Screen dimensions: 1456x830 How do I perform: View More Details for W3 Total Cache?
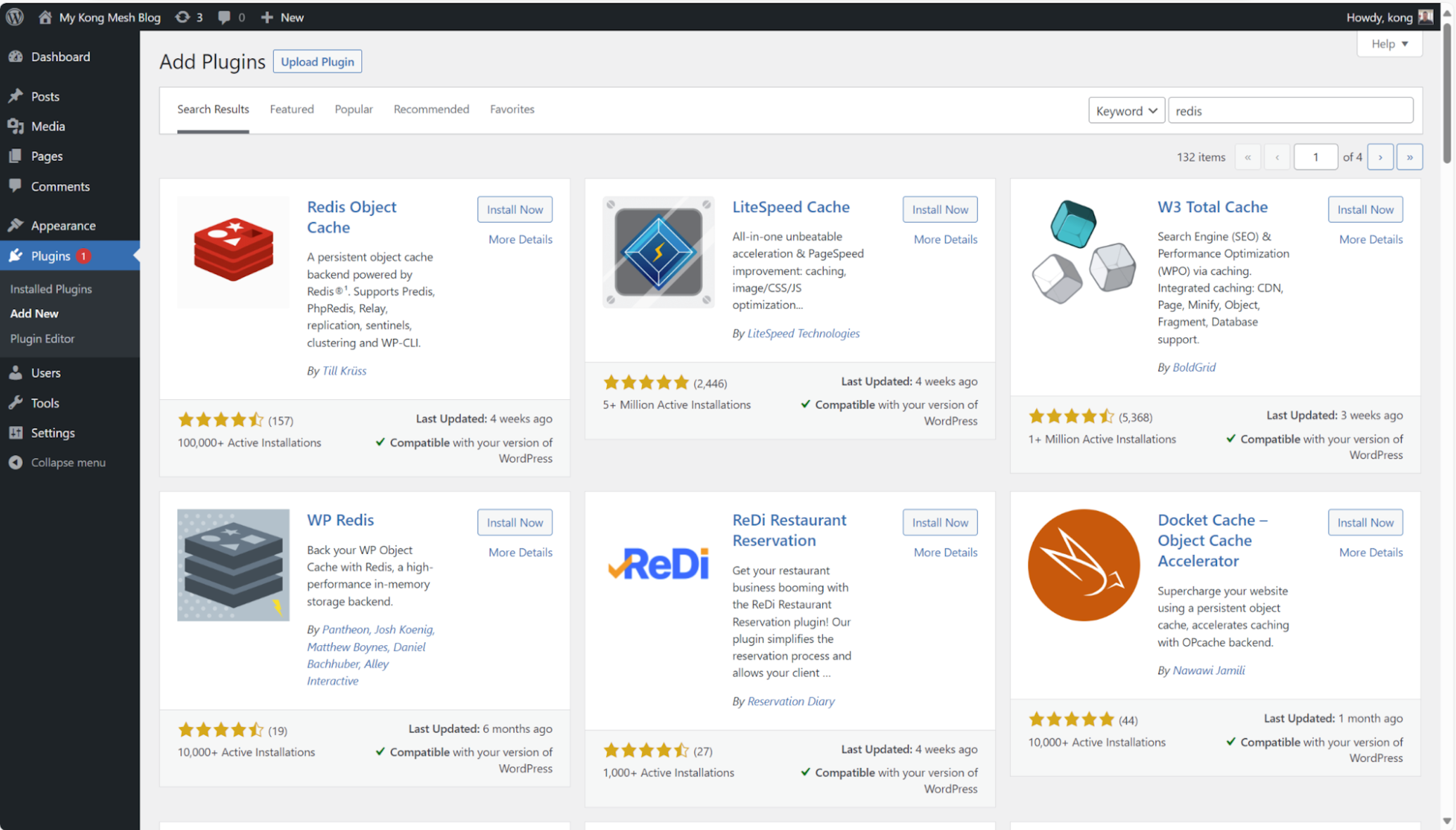[1370, 239]
